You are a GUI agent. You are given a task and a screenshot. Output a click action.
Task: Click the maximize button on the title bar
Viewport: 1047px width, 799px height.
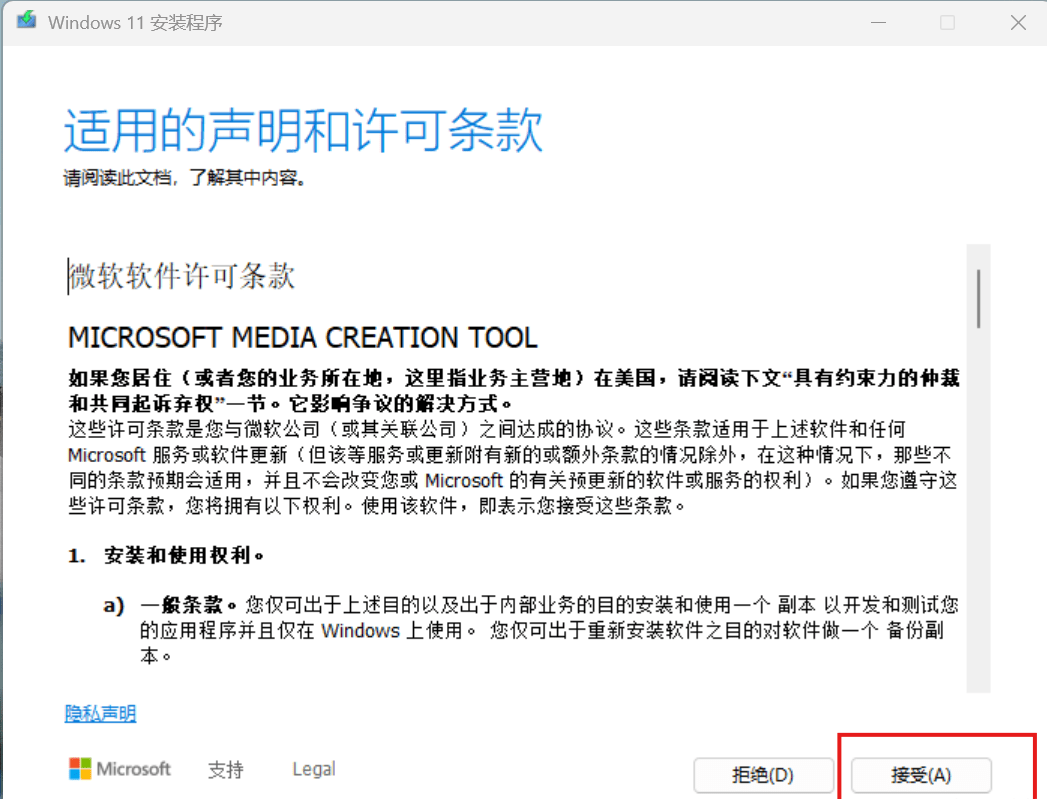pos(948,22)
